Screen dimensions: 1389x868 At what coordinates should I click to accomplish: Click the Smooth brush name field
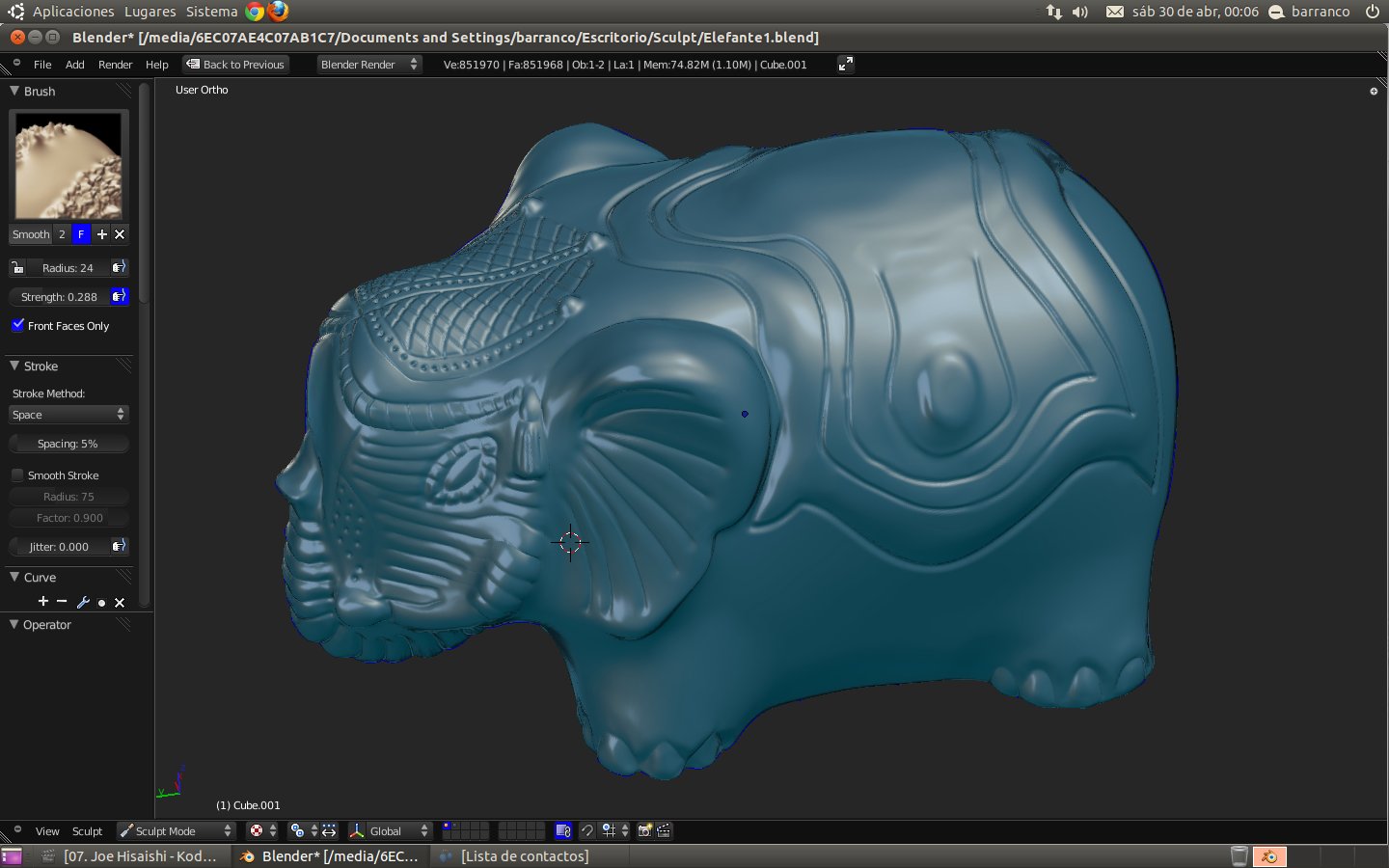[x=31, y=234]
